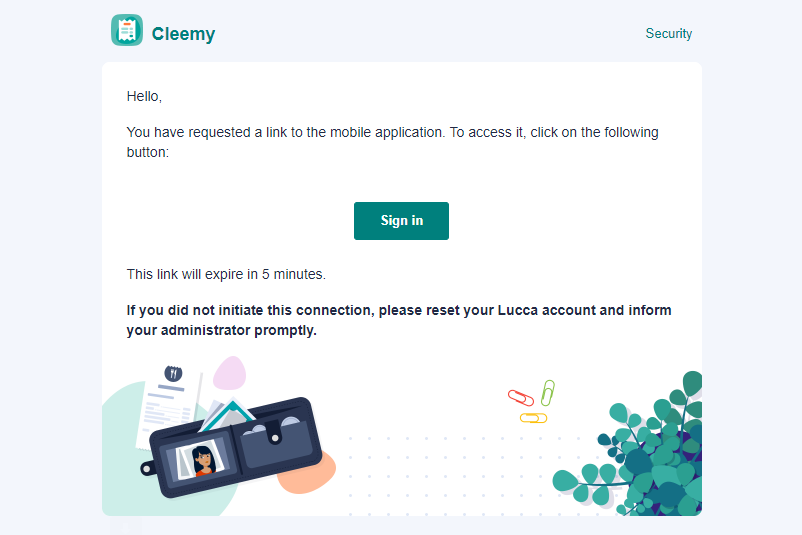Click the green paperclip icon

point(548,392)
